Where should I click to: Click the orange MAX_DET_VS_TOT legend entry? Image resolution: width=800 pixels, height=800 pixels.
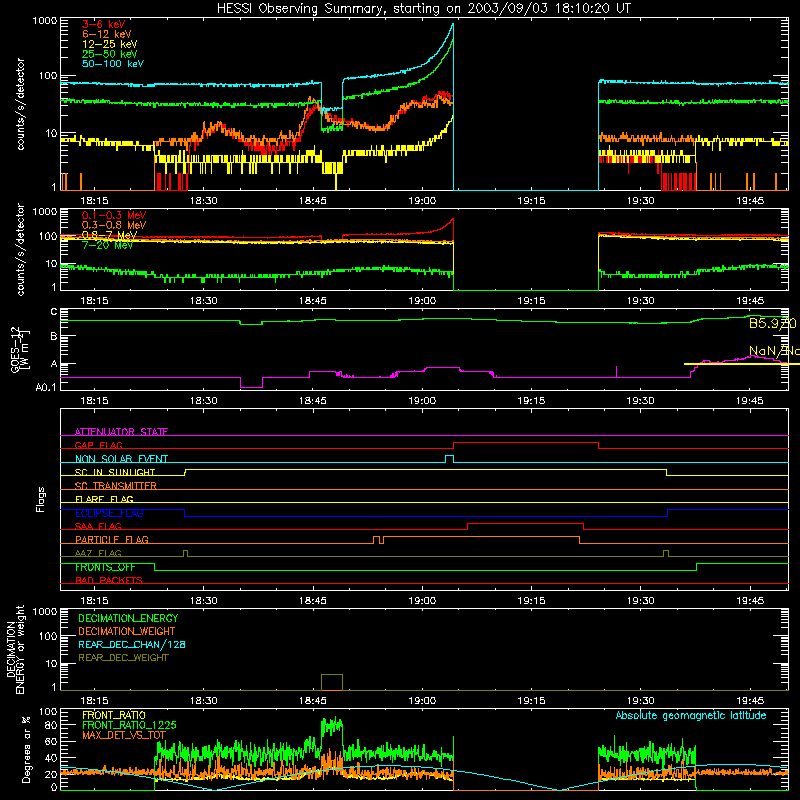[x=124, y=735]
